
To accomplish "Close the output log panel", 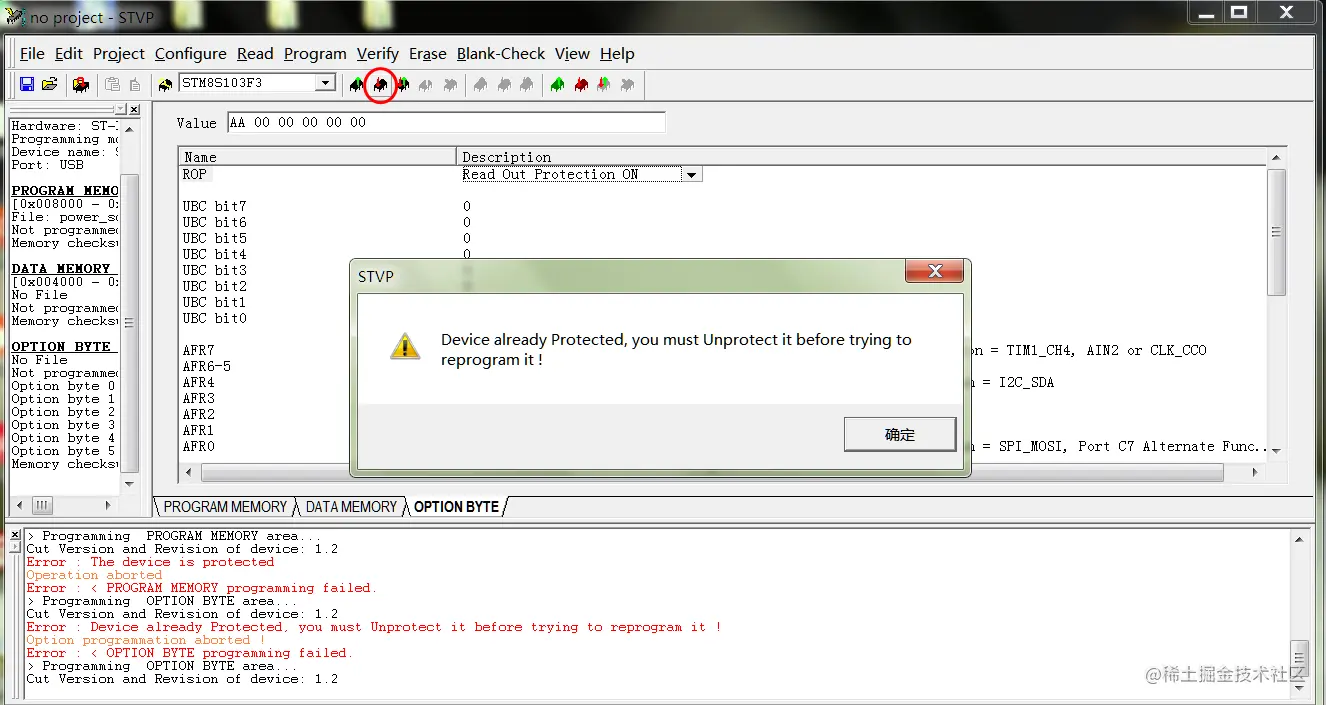I will coord(14,535).
